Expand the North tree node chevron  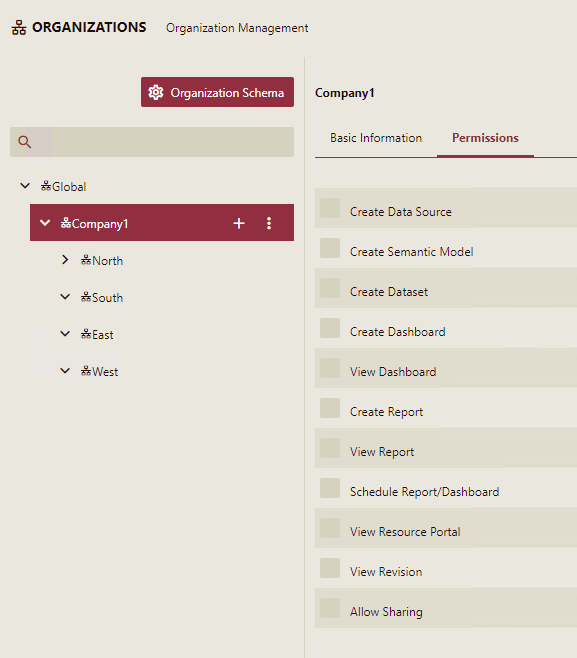[x=65, y=260]
